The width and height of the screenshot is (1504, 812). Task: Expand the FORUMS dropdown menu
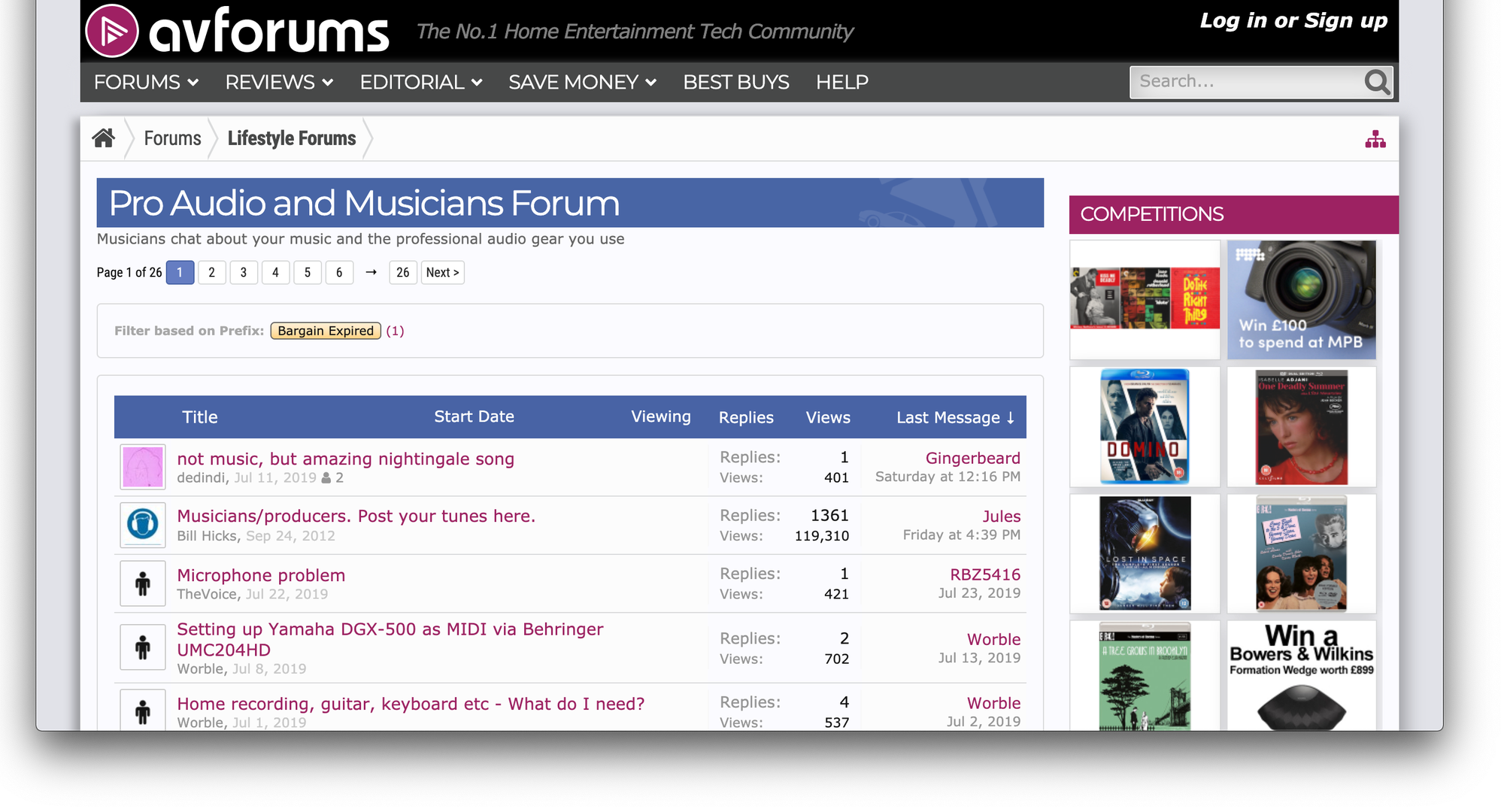point(146,82)
